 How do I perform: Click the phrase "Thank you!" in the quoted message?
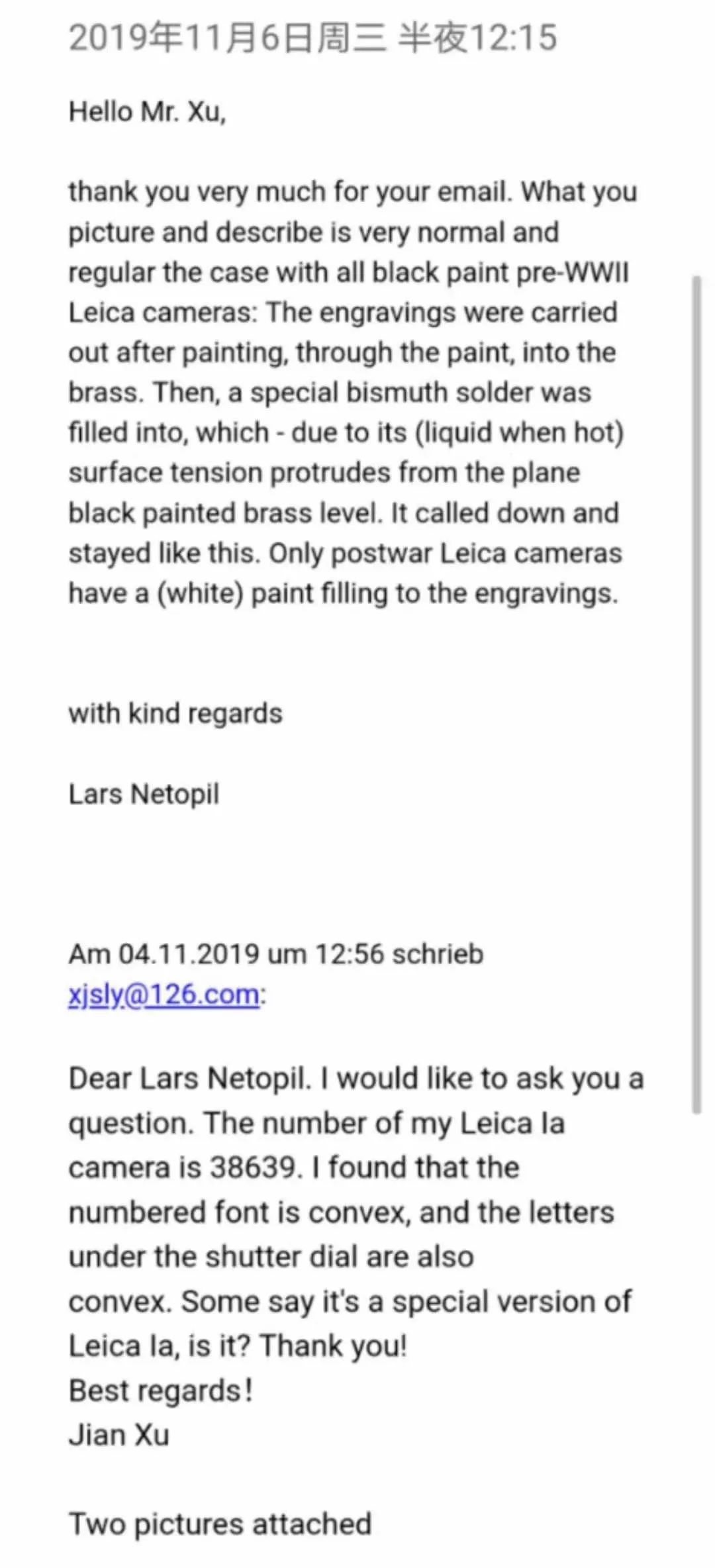pos(333,1346)
